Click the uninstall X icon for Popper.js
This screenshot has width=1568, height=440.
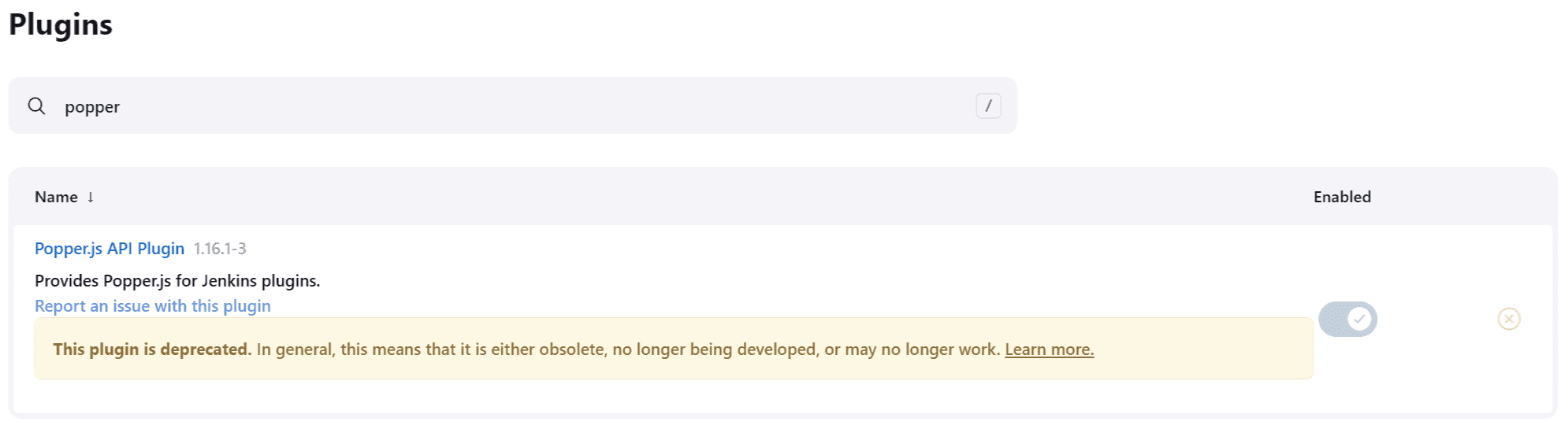pyautogui.click(x=1508, y=319)
